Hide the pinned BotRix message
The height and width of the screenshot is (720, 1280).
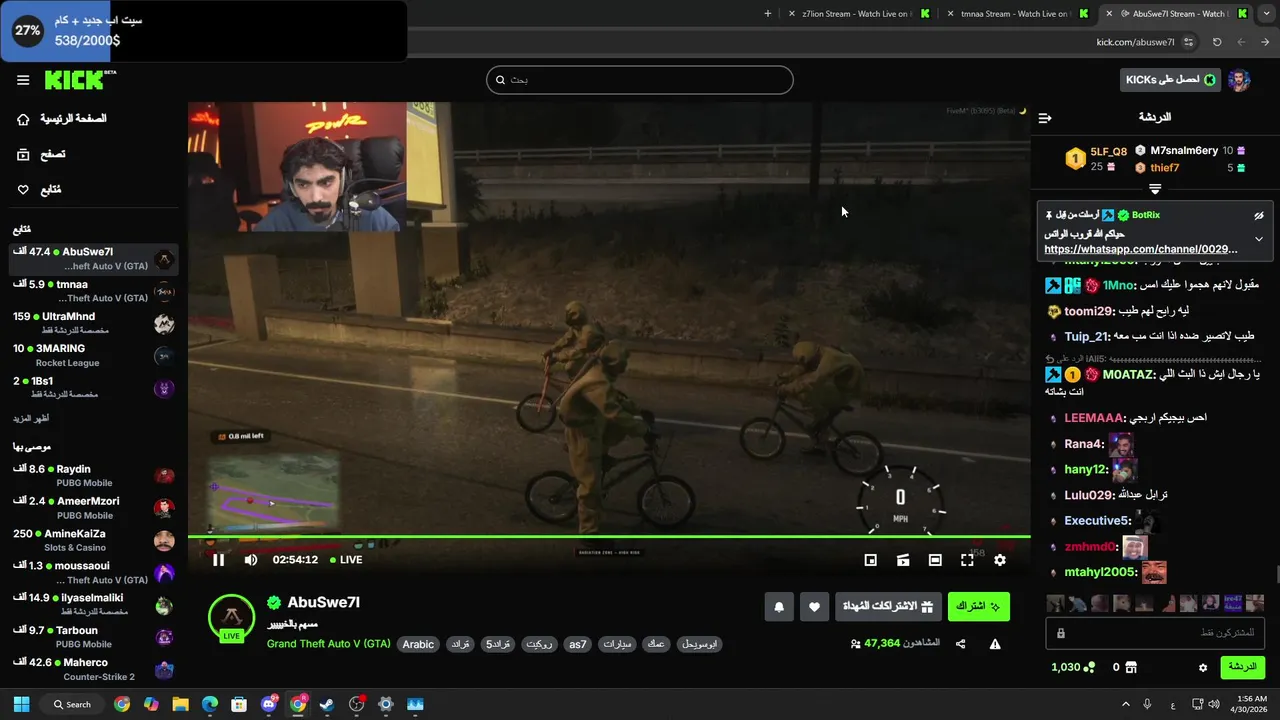click(1259, 215)
